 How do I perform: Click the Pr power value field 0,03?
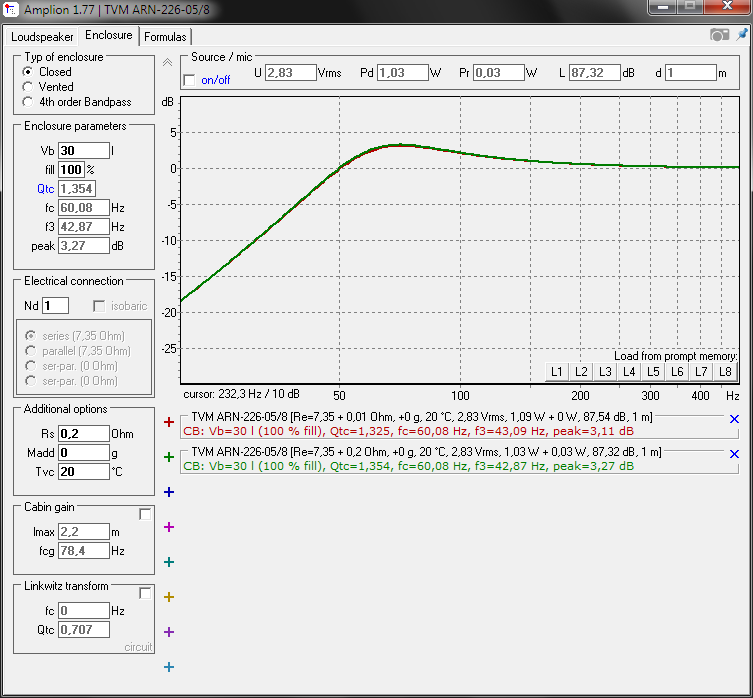tap(498, 73)
